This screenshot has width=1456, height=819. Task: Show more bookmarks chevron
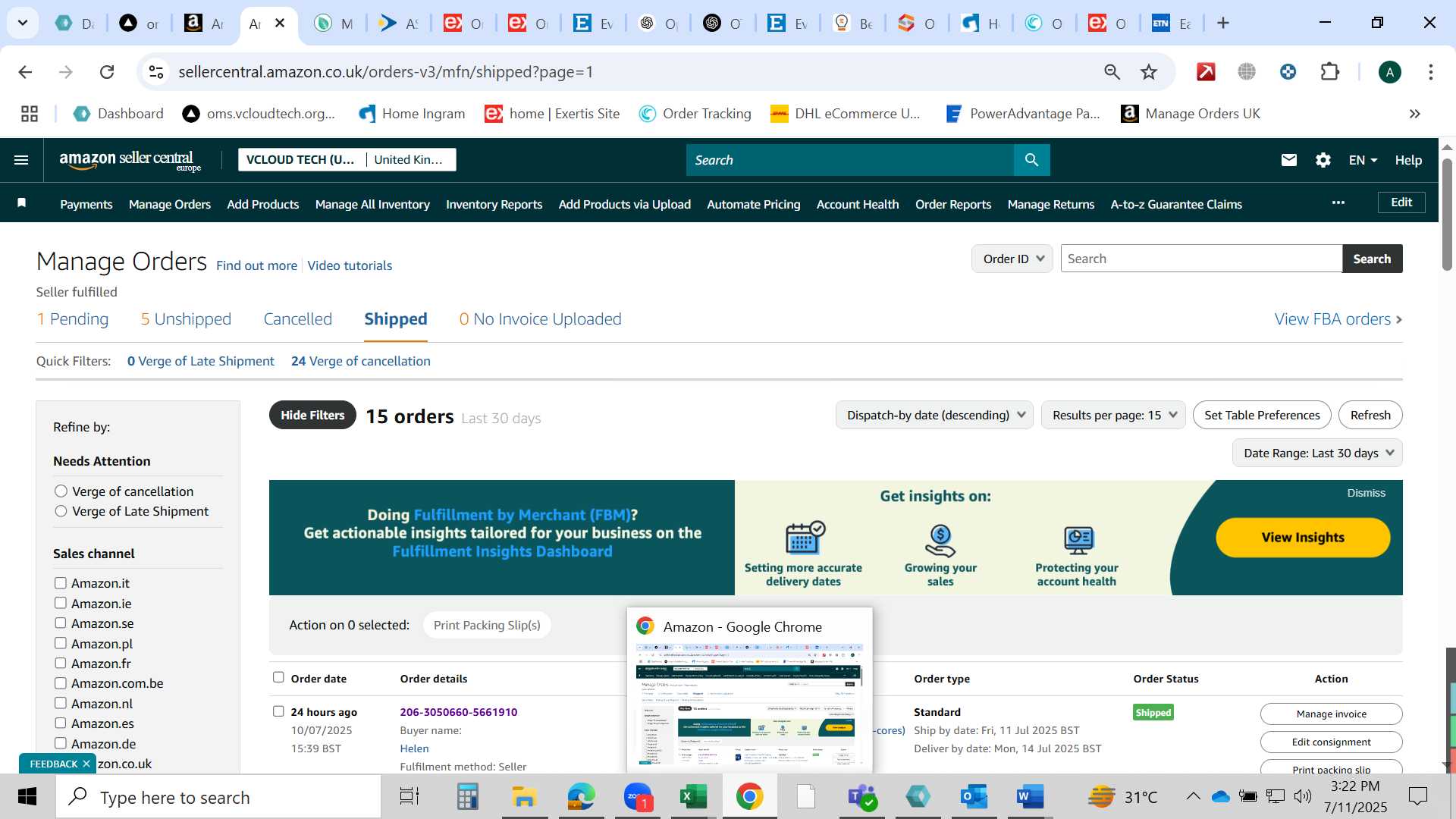click(1415, 114)
